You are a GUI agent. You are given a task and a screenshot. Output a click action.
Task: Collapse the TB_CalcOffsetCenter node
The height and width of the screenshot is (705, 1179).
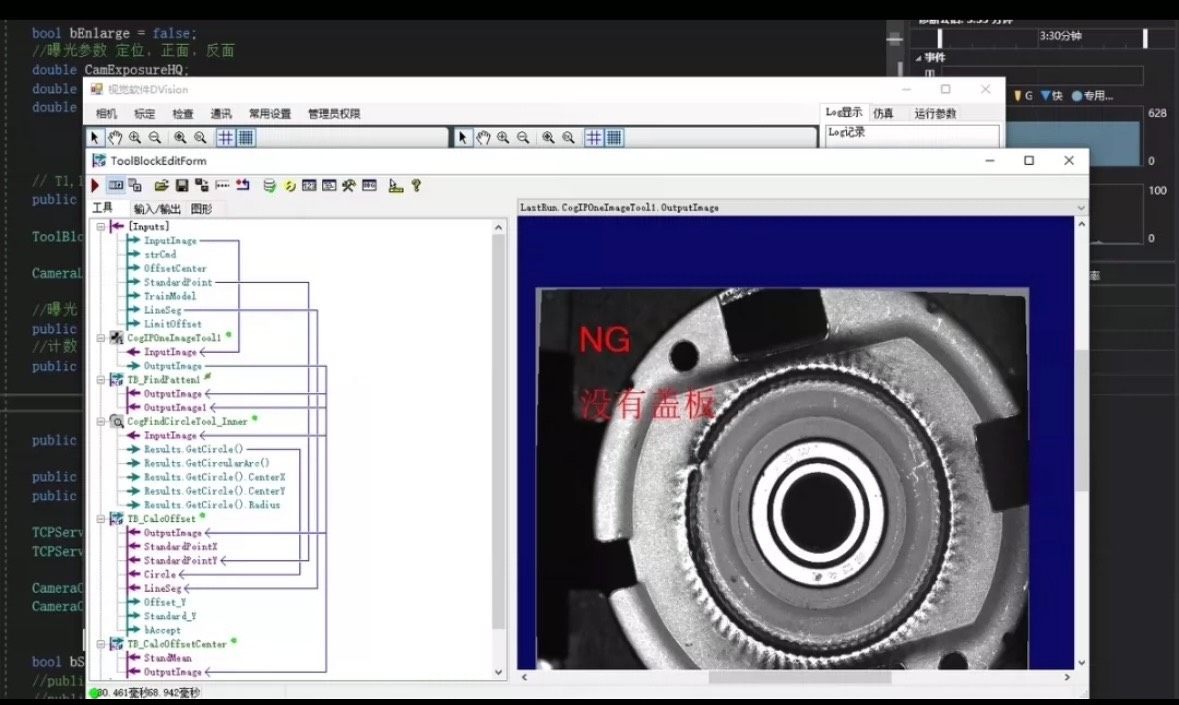pos(101,644)
